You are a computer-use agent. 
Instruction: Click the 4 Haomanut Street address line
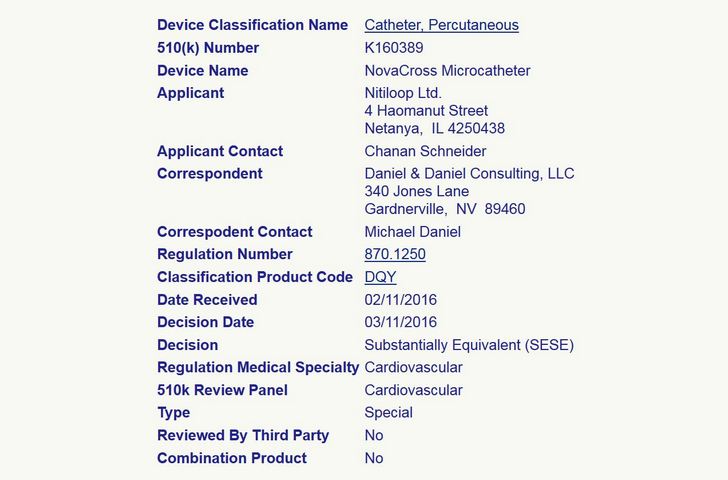[x=426, y=111]
